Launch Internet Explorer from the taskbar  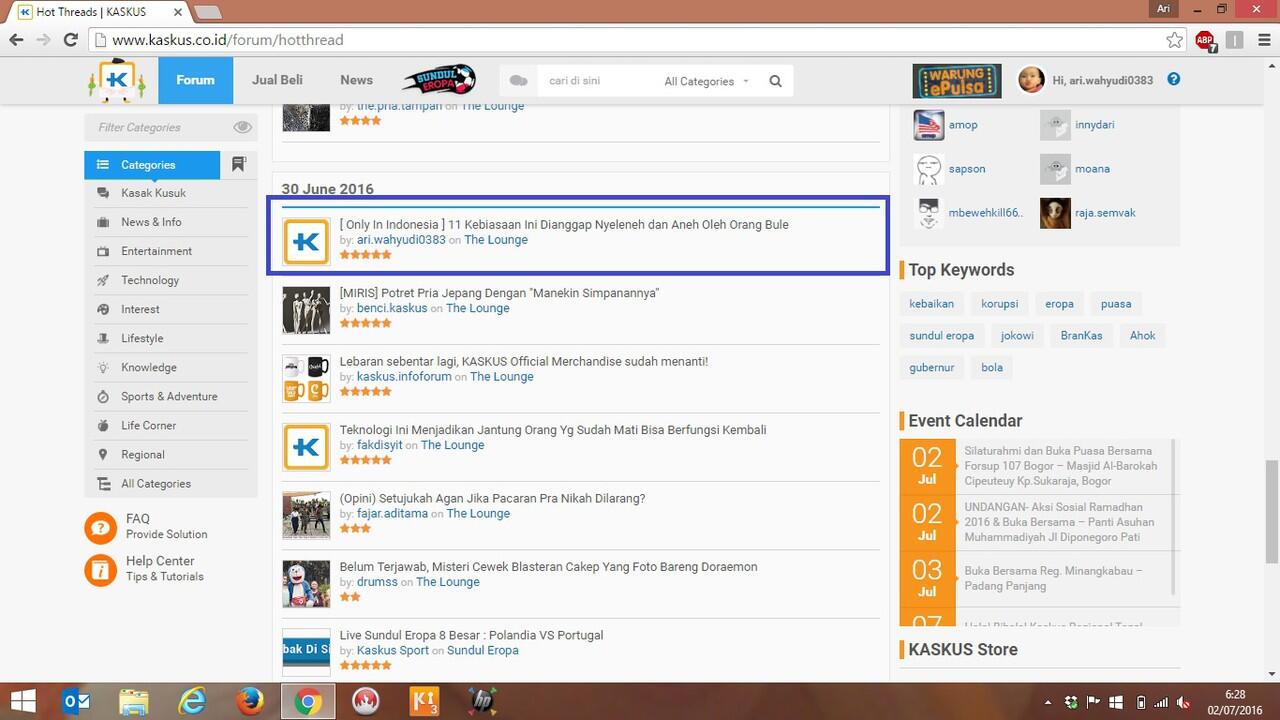(192, 702)
